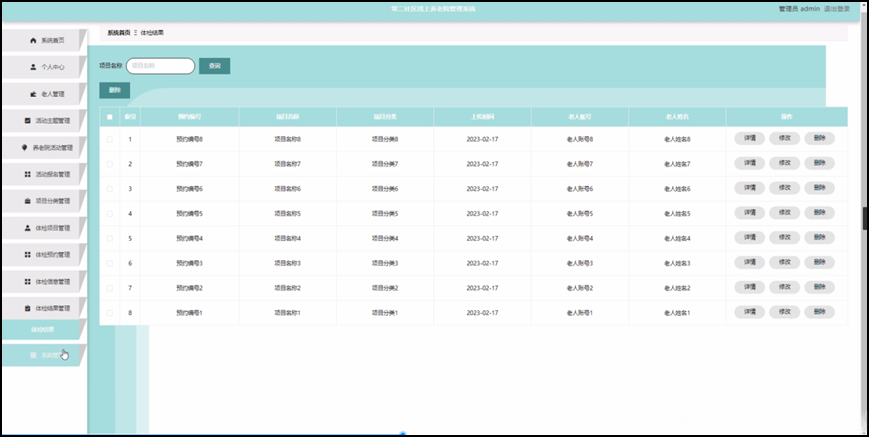Click the page title text in the top banner
This screenshot has height=437, width=869.
(433, 9)
